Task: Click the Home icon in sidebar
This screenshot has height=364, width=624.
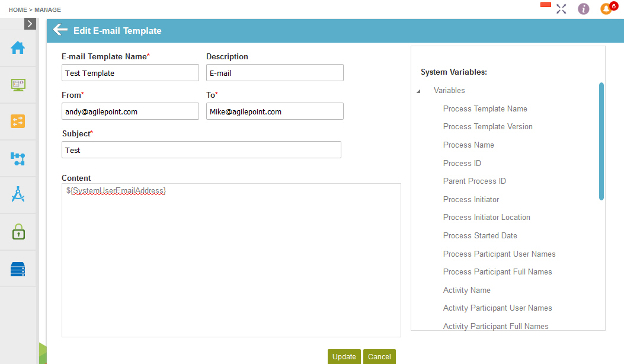Action: (18, 48)
